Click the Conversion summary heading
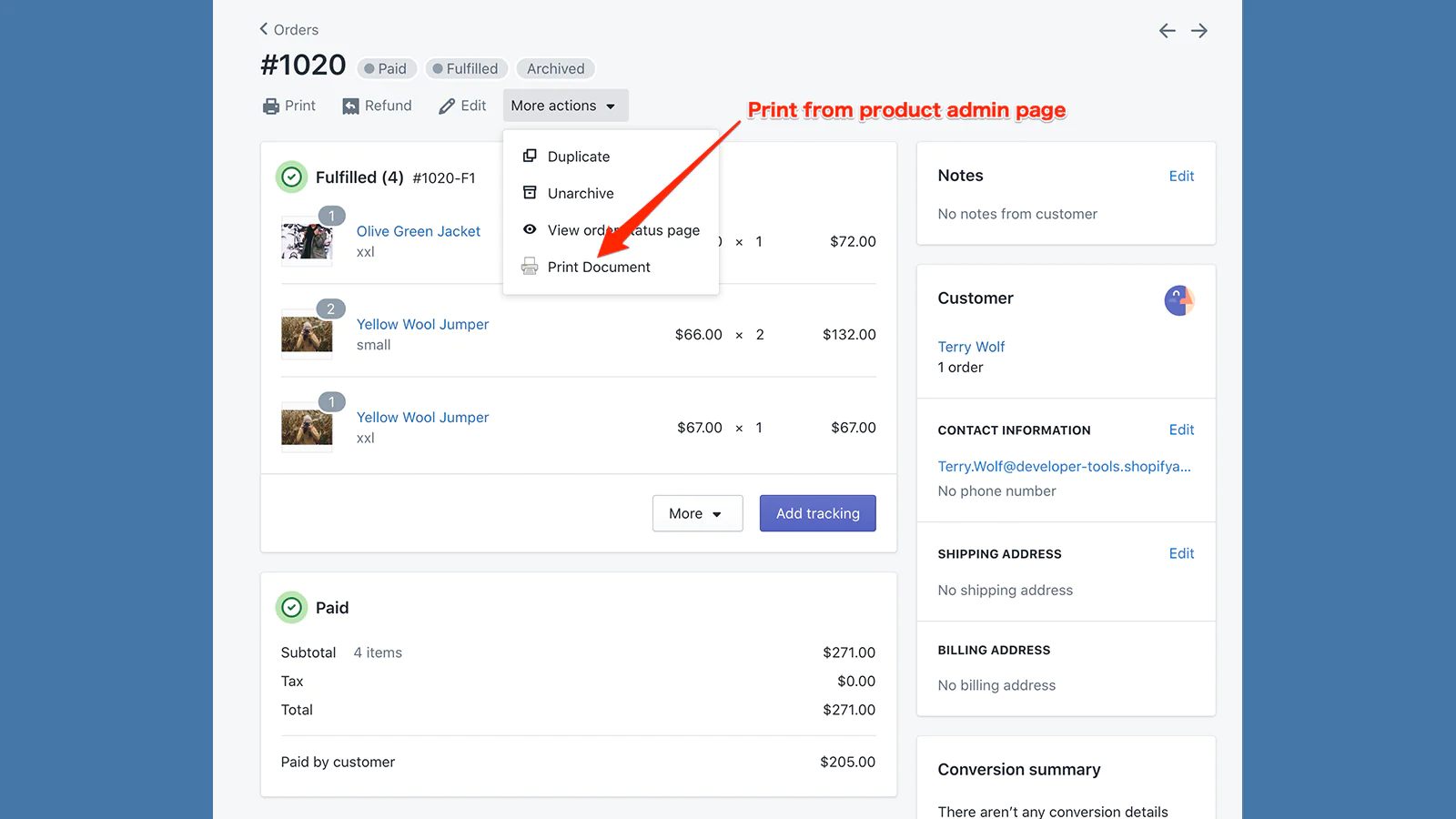The image size is (1456, 819). click(1019, 770)
